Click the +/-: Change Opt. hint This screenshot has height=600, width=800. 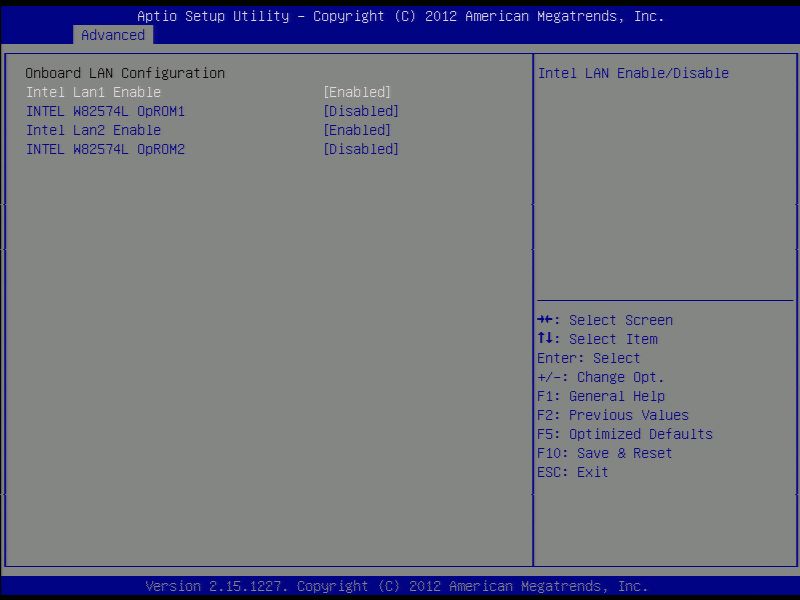point(601,377)
